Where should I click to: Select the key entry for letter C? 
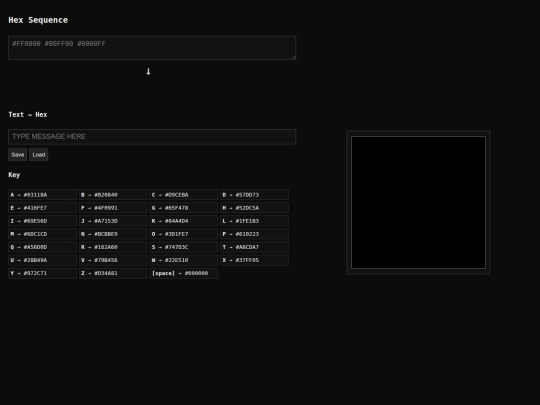pos(184,195)
